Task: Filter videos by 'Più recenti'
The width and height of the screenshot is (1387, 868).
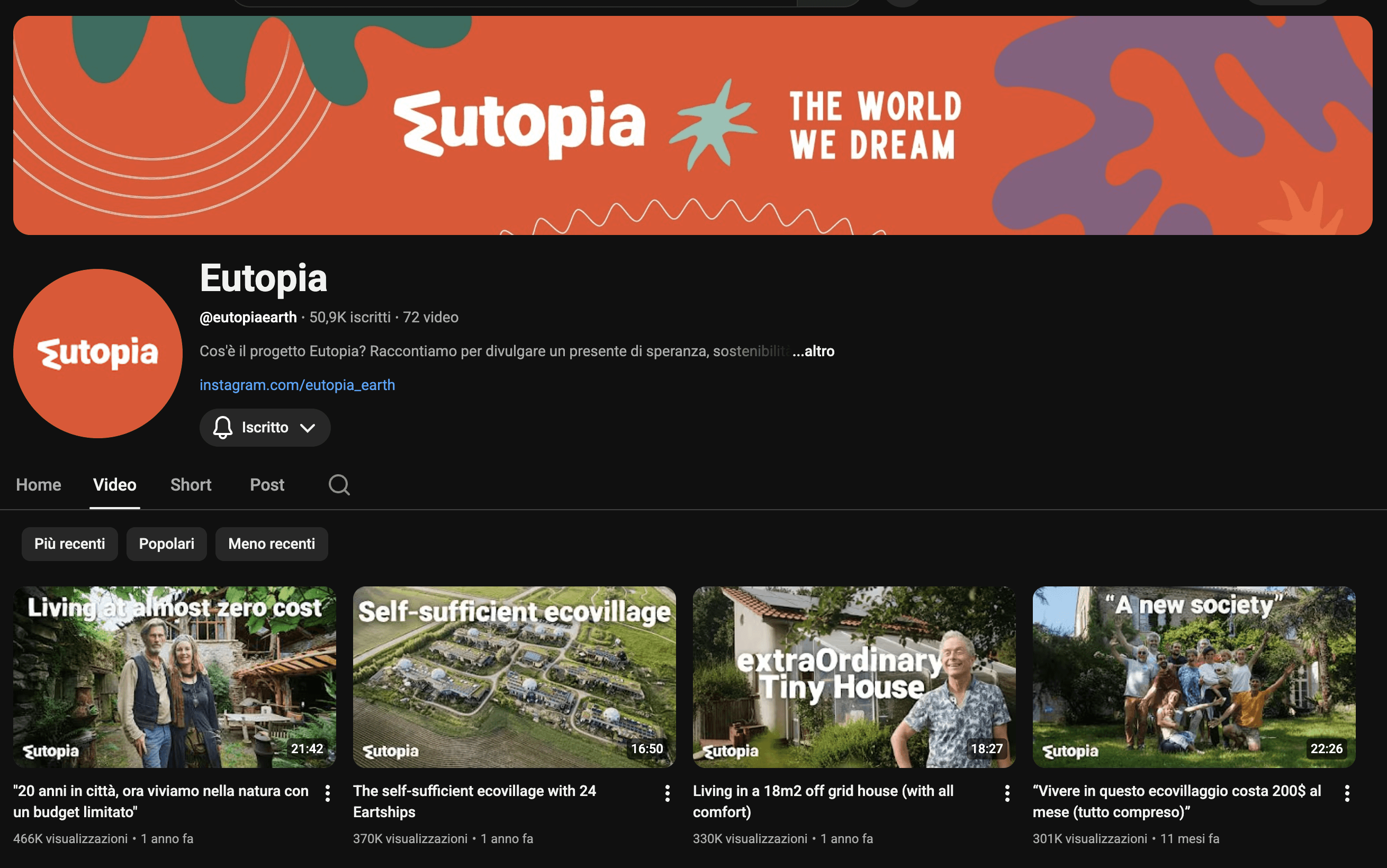Action: (69, 544)
